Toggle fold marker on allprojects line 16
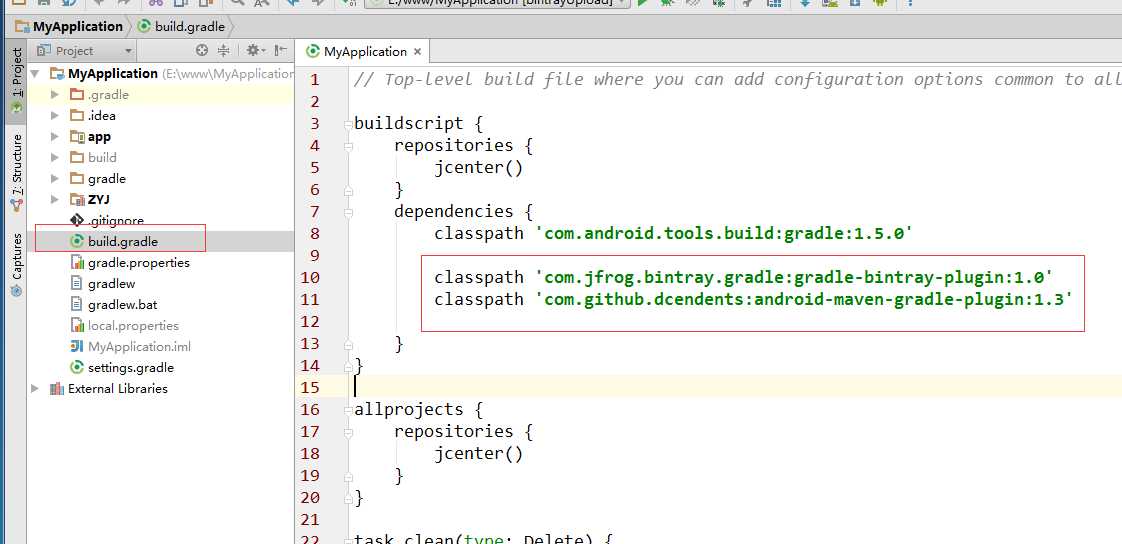This screenshot has height=544, width=1122. (x=348, y=410)
